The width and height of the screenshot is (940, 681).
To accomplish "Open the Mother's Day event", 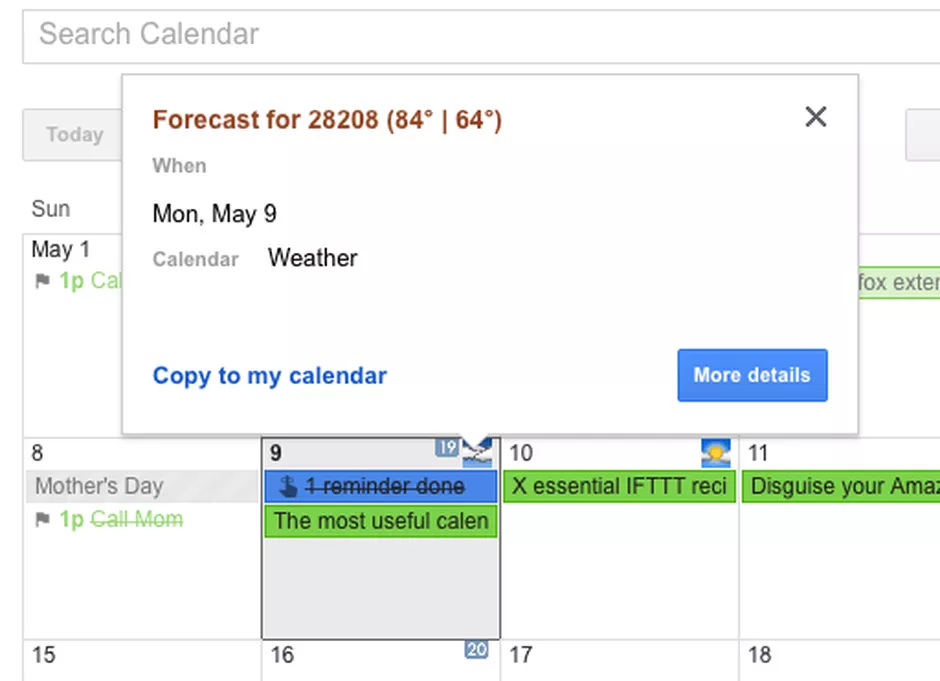I will [x=99, y=487].
